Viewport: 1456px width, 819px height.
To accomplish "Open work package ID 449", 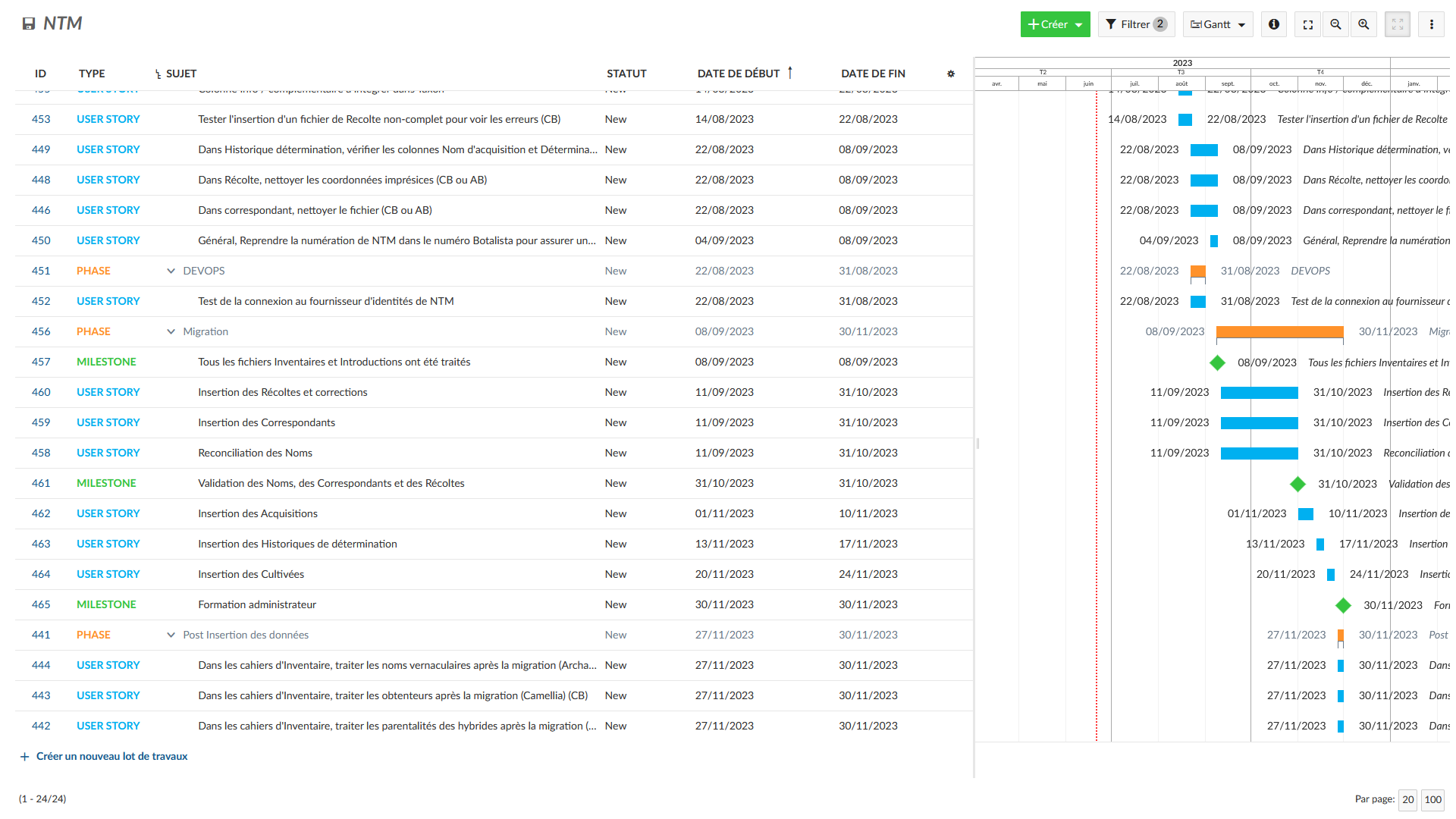I will point(41,149).
